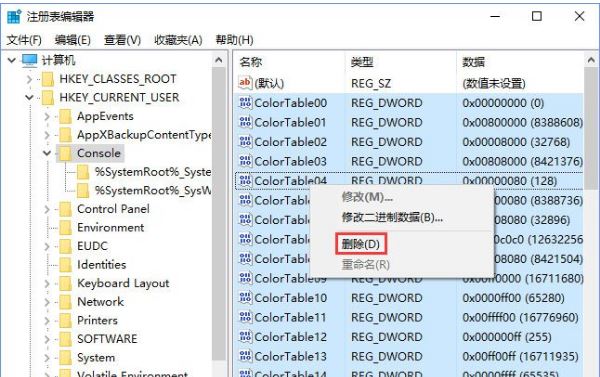600x377 pixels.
Task: Click the DWORD icon of ColorTable03
Action: tap(245, 161)
